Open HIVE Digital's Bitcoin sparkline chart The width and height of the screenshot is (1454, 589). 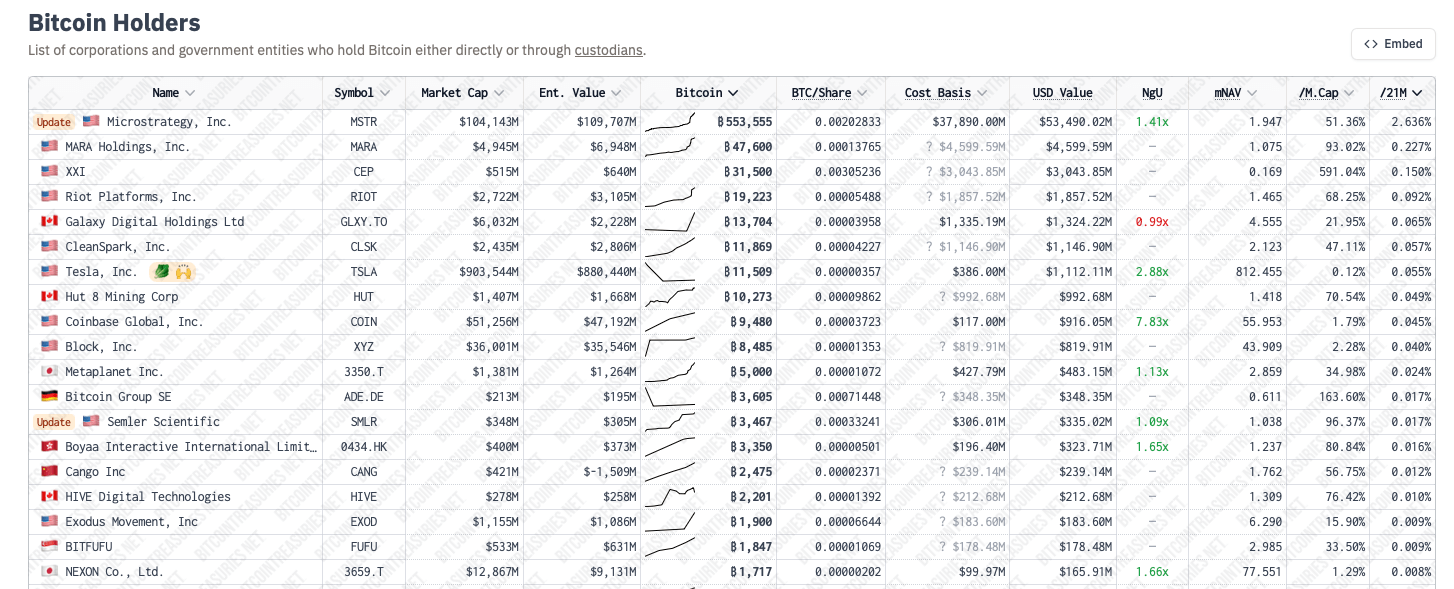coord(670,497)
